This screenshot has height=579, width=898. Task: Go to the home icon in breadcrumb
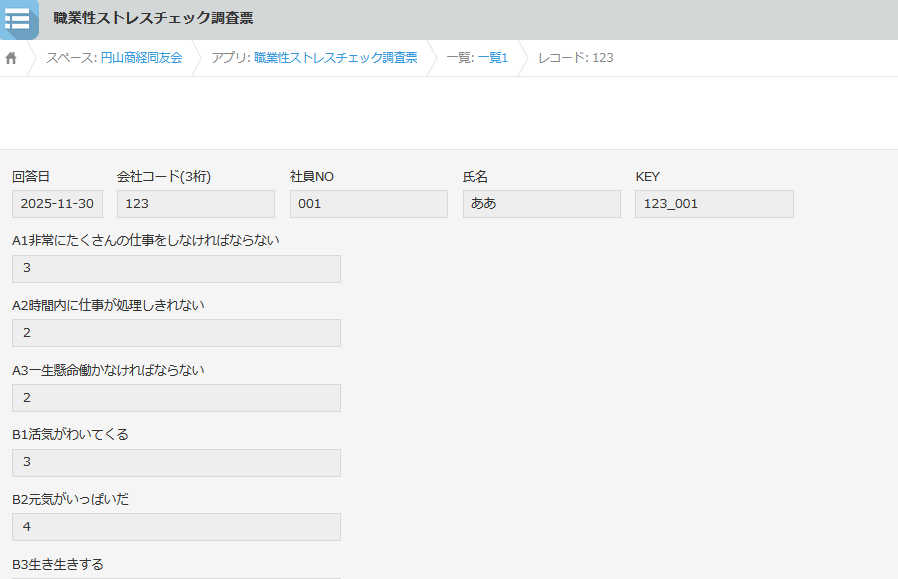click(x=12, y=58)
